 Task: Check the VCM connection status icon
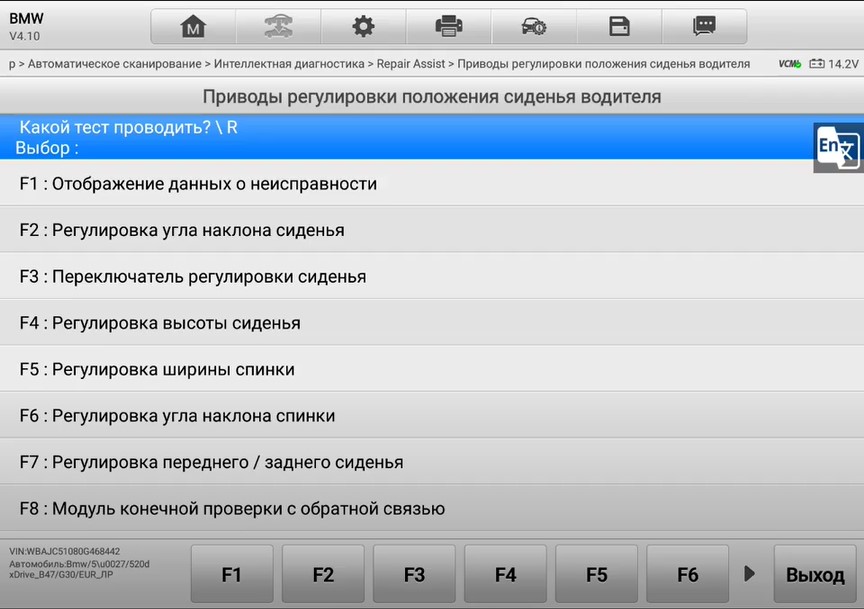tap(790, 64)
